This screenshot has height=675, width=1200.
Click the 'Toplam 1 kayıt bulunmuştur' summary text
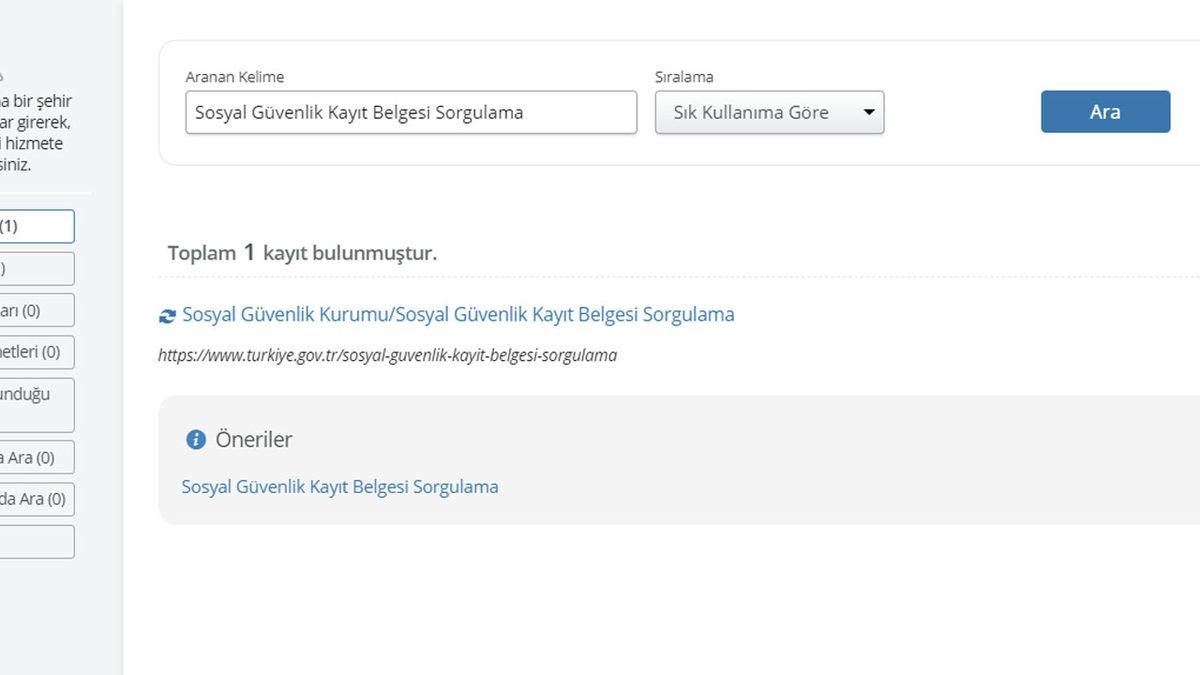(302, 252)
